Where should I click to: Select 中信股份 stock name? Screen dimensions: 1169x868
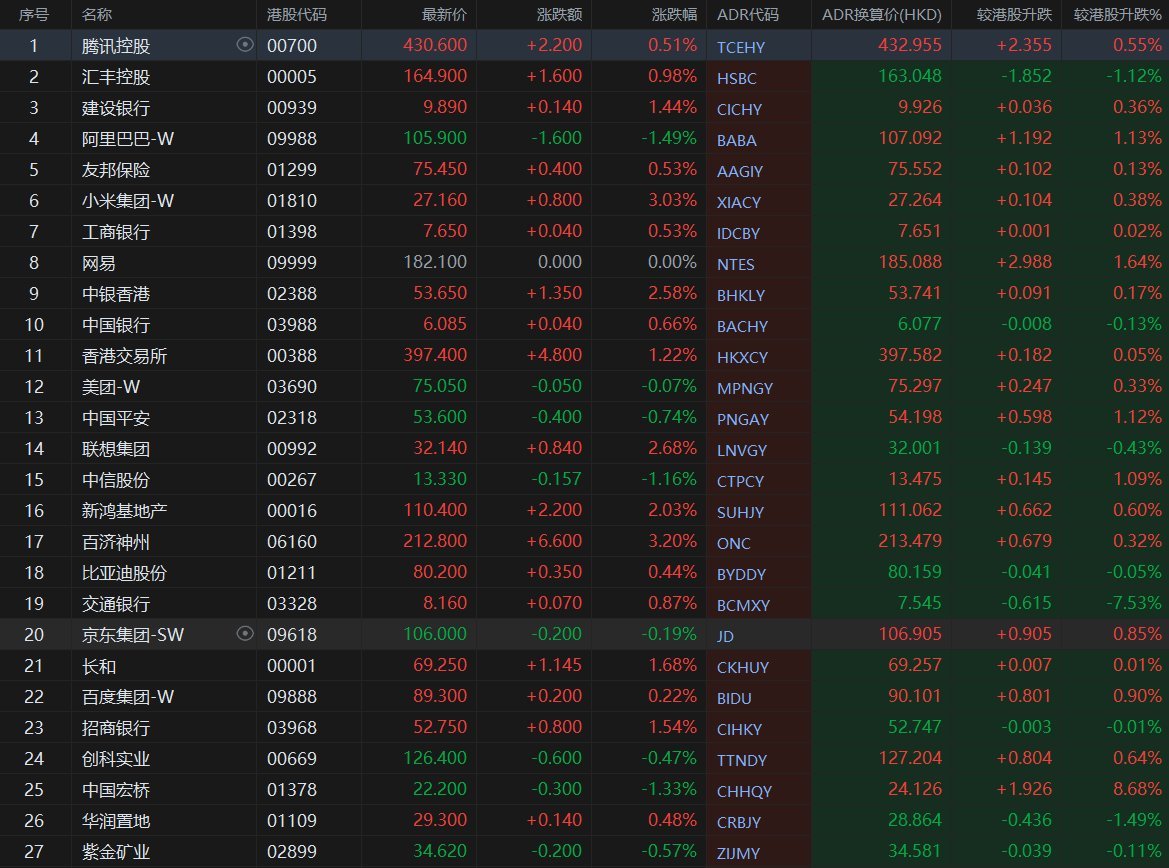click(x=116, y=479)
